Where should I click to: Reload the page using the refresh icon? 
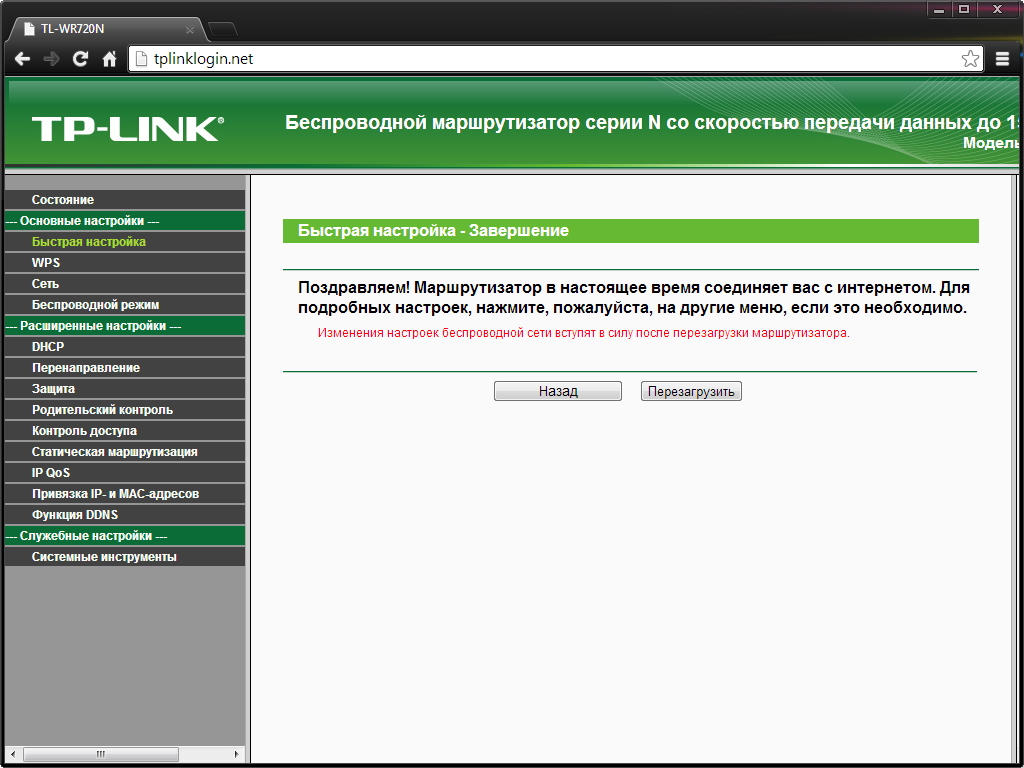tap(79, 59)
